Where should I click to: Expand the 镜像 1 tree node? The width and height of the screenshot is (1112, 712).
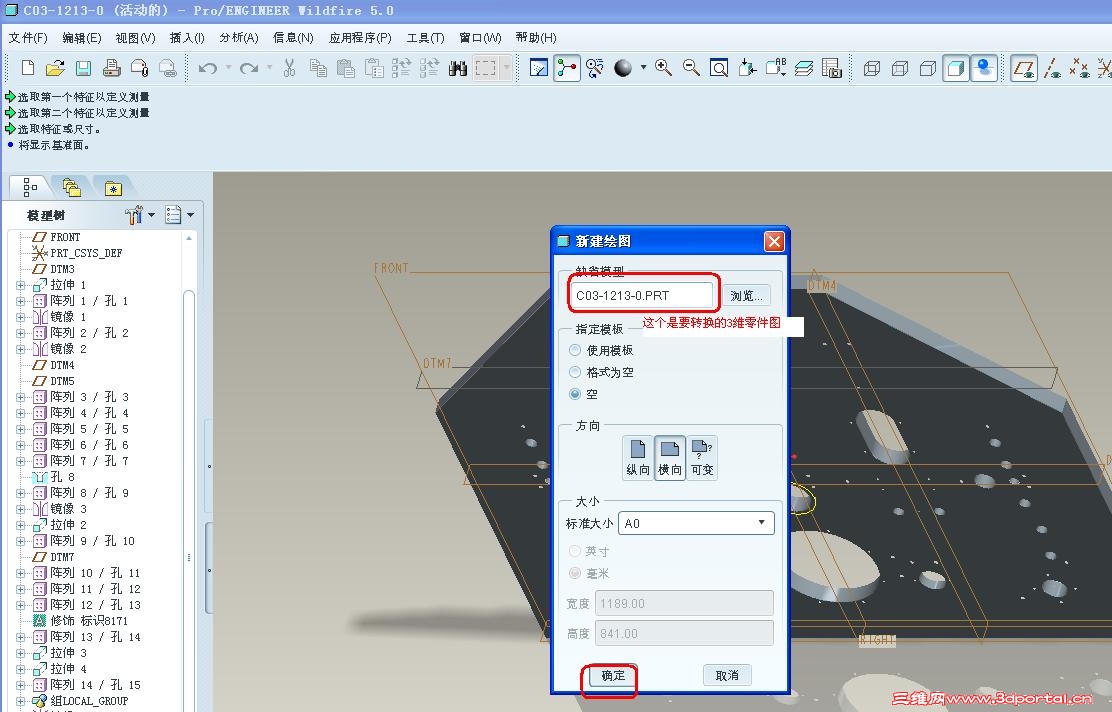coord(21,317)
